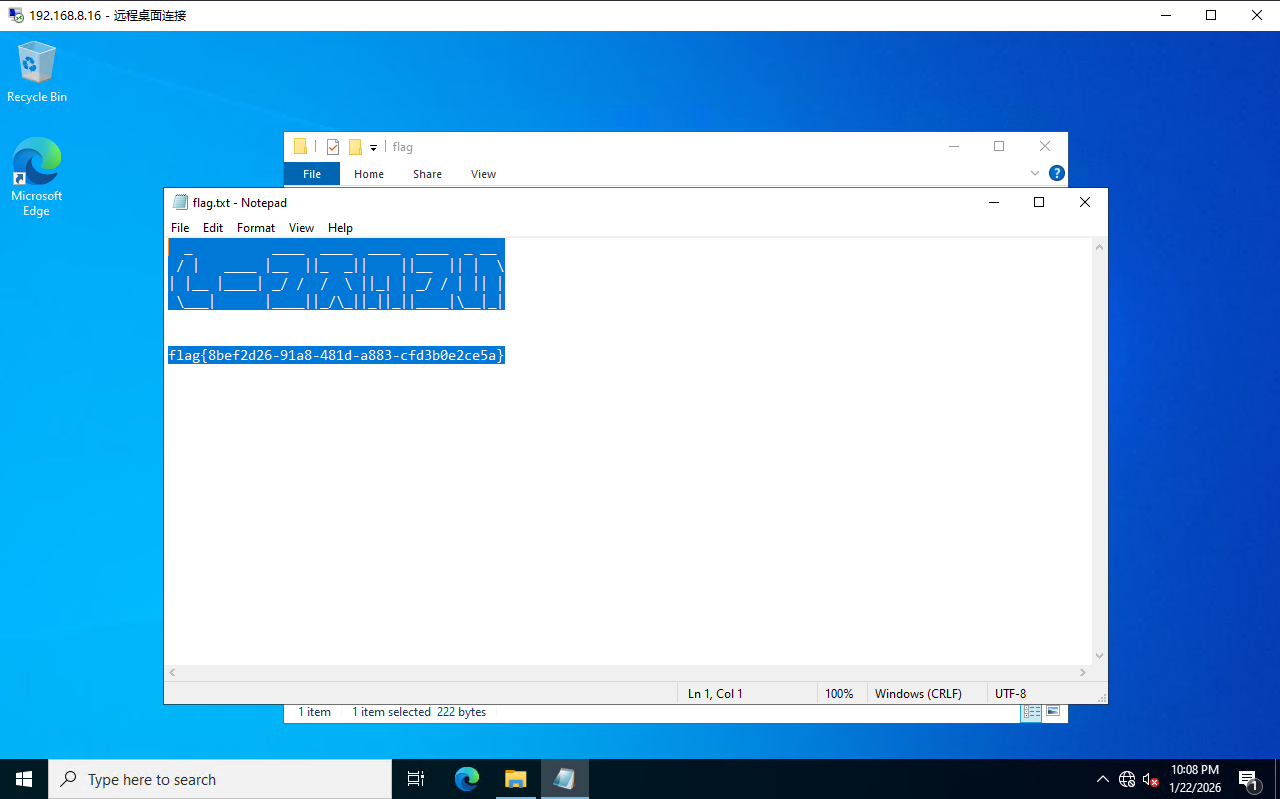Open Task View from the taskbar
1280x799 pixels.
point(416,779)
